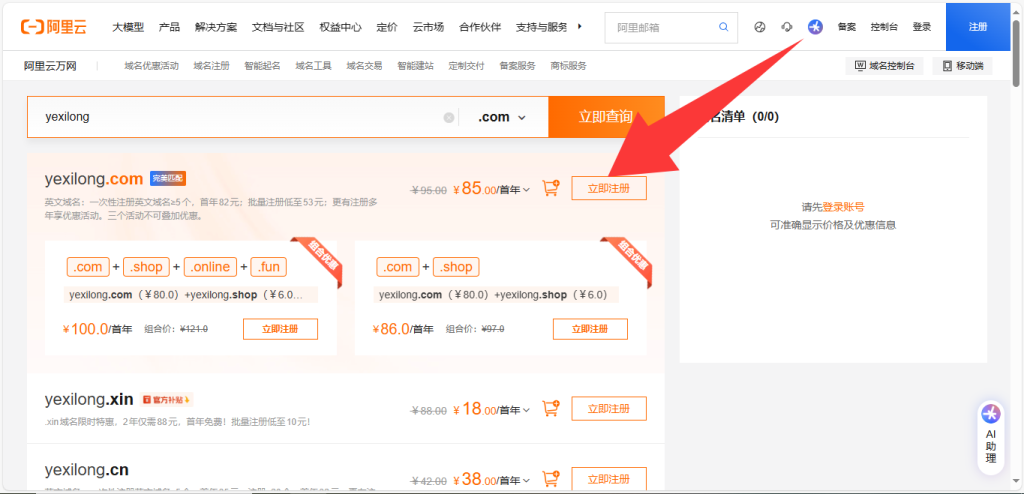Go to 域名优惠活动 in the sub-navigation
This screenshot has height=494, width=1024.
tap(152, 66)
